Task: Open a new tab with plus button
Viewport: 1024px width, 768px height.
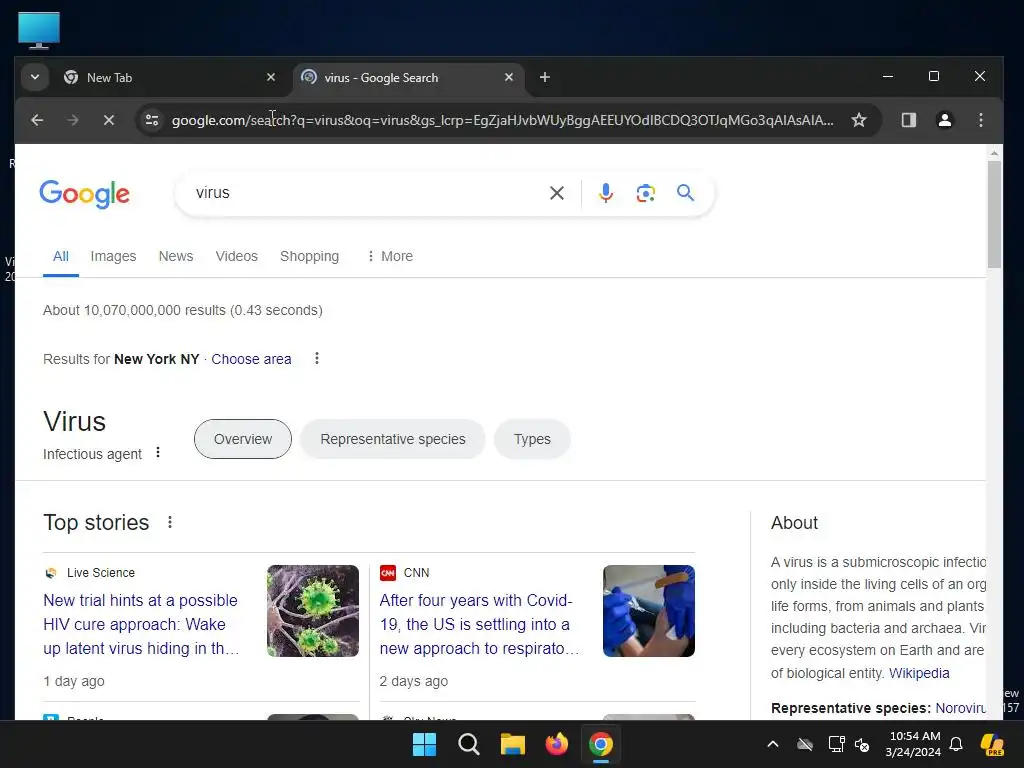Action: 545,78
